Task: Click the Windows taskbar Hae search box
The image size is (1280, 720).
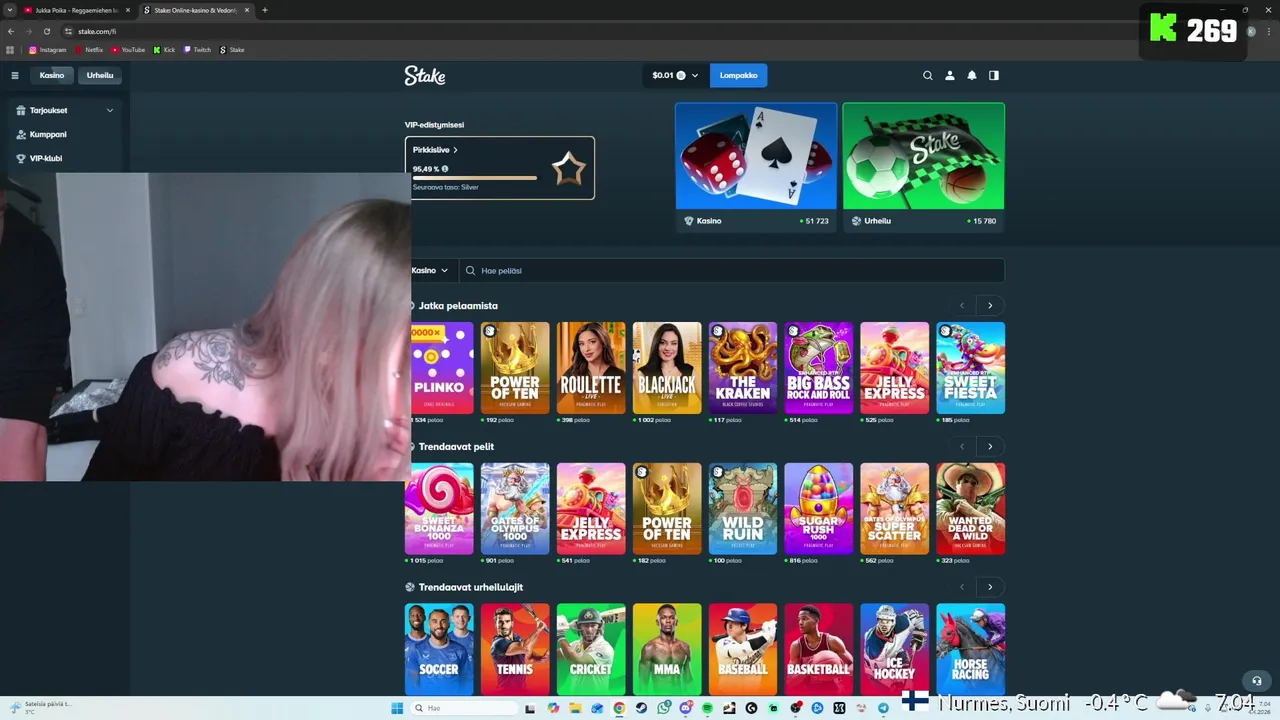Action: point(465,708)
